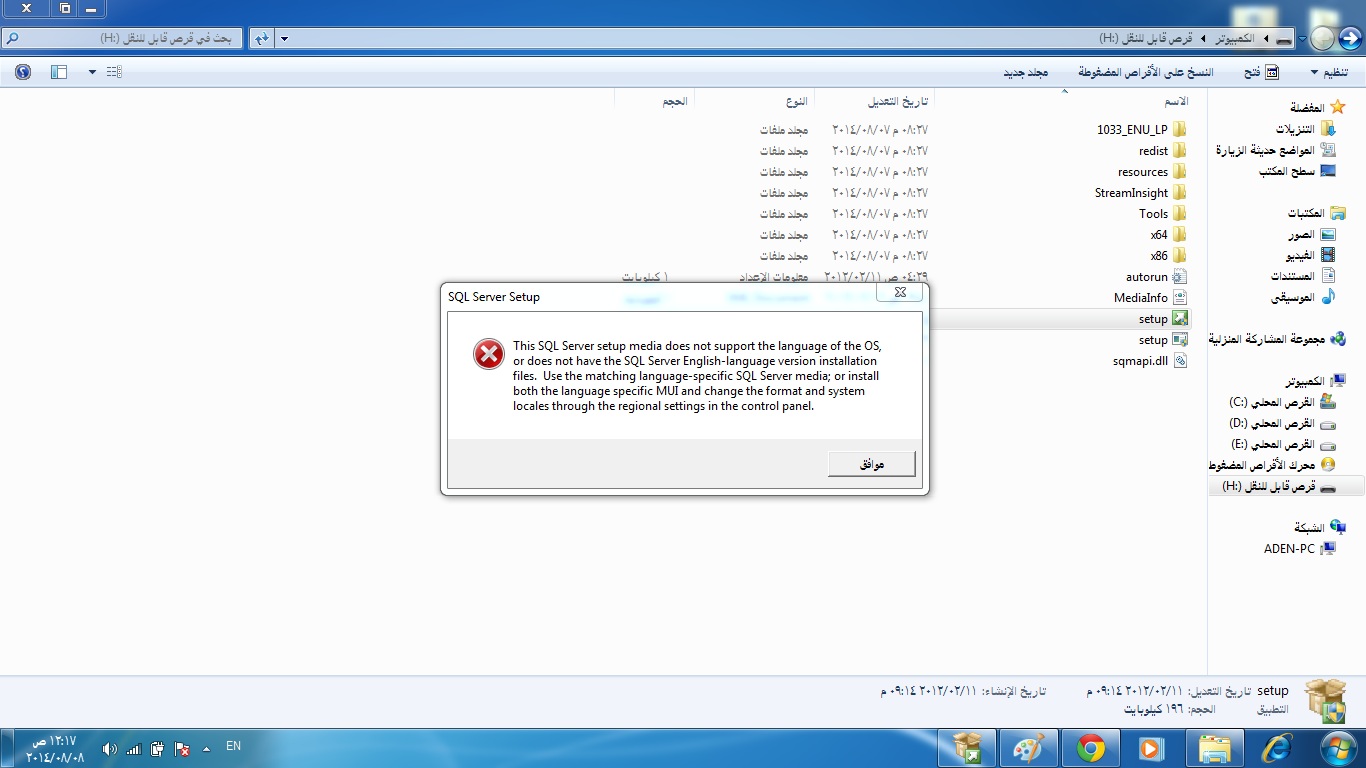Click الكمبيوتر in the address breadcrumb
The image size is (1366, 768).
pyautogui.click(x=1235, y=38)
